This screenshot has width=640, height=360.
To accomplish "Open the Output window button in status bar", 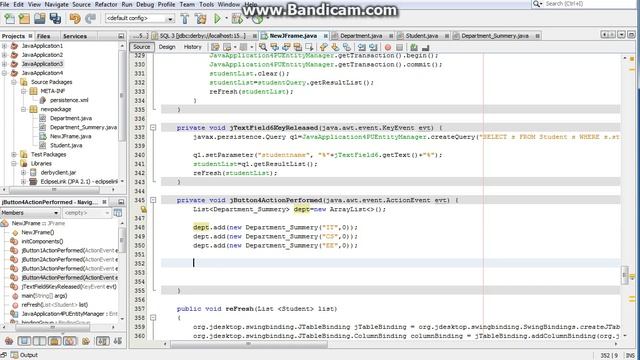I will 24,355.
